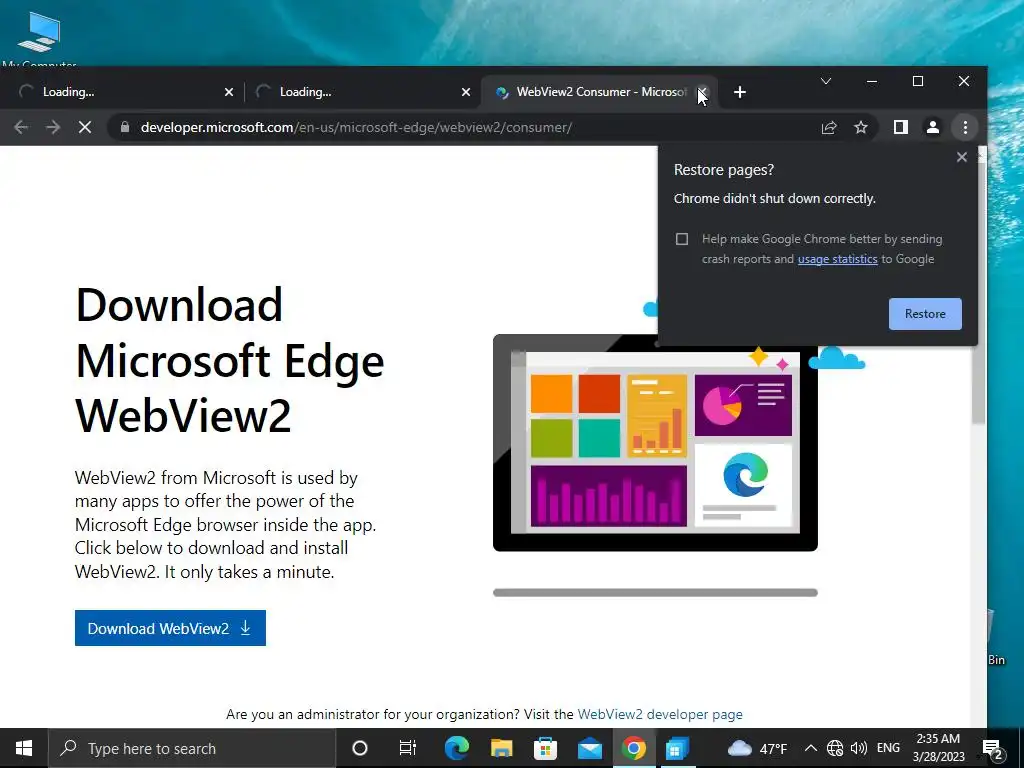Click the address bar URL
1024x768 pixels.
pyautogui.click(x=356, y=127)
